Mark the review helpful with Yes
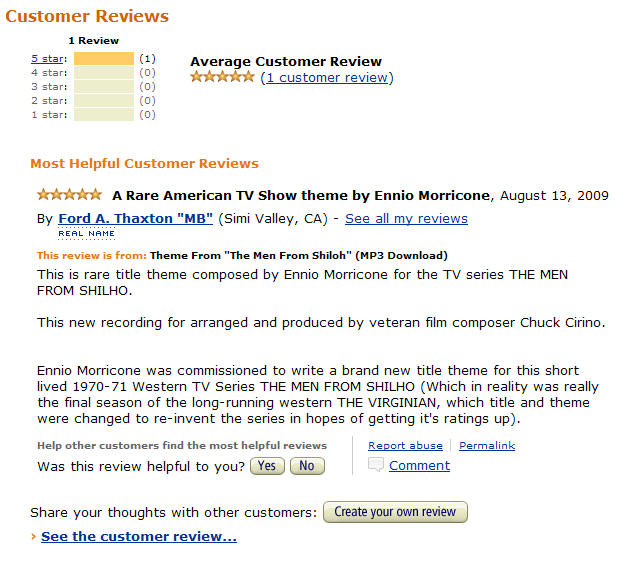 [267, 466]
